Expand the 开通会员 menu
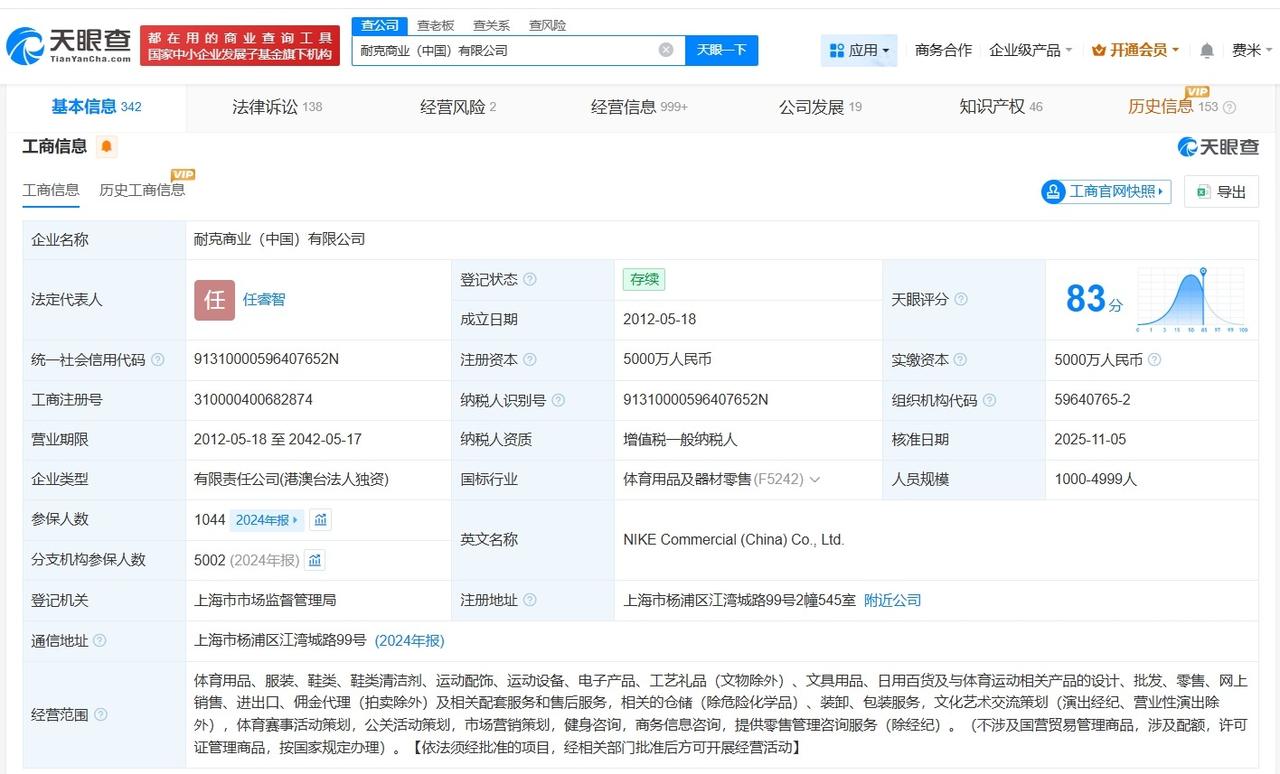The width and height of the screenshot is (1280, 774). click(1136, 50)
